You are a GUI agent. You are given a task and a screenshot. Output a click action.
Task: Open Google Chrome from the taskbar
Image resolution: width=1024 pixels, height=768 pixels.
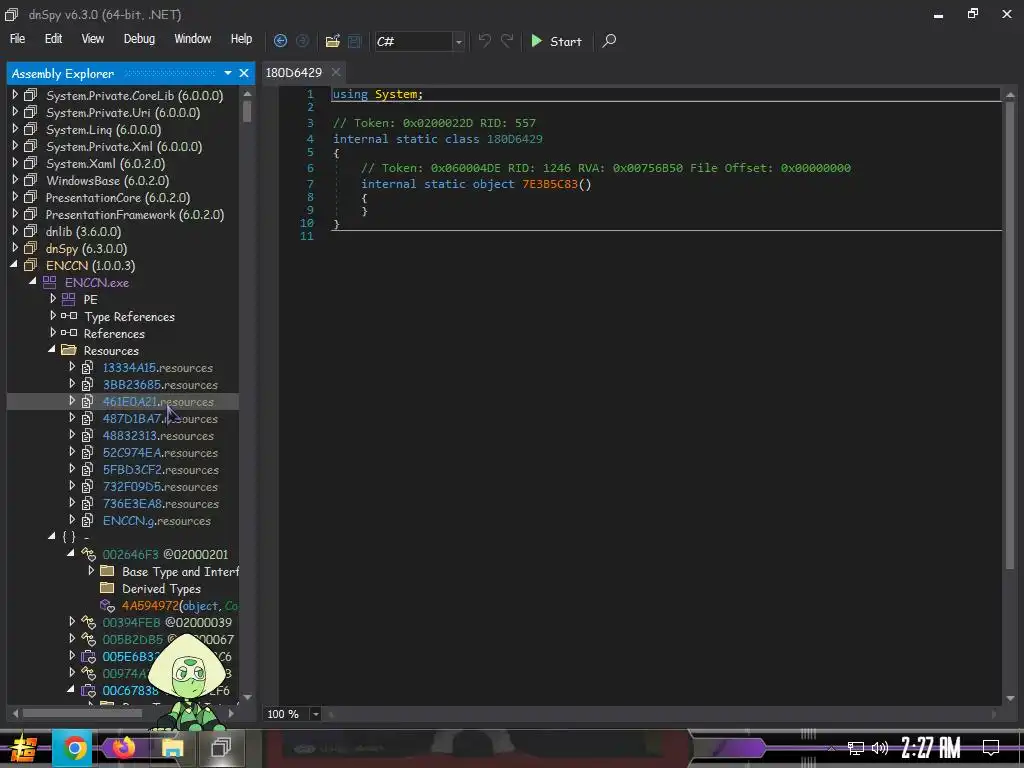(x=74, y=748)
